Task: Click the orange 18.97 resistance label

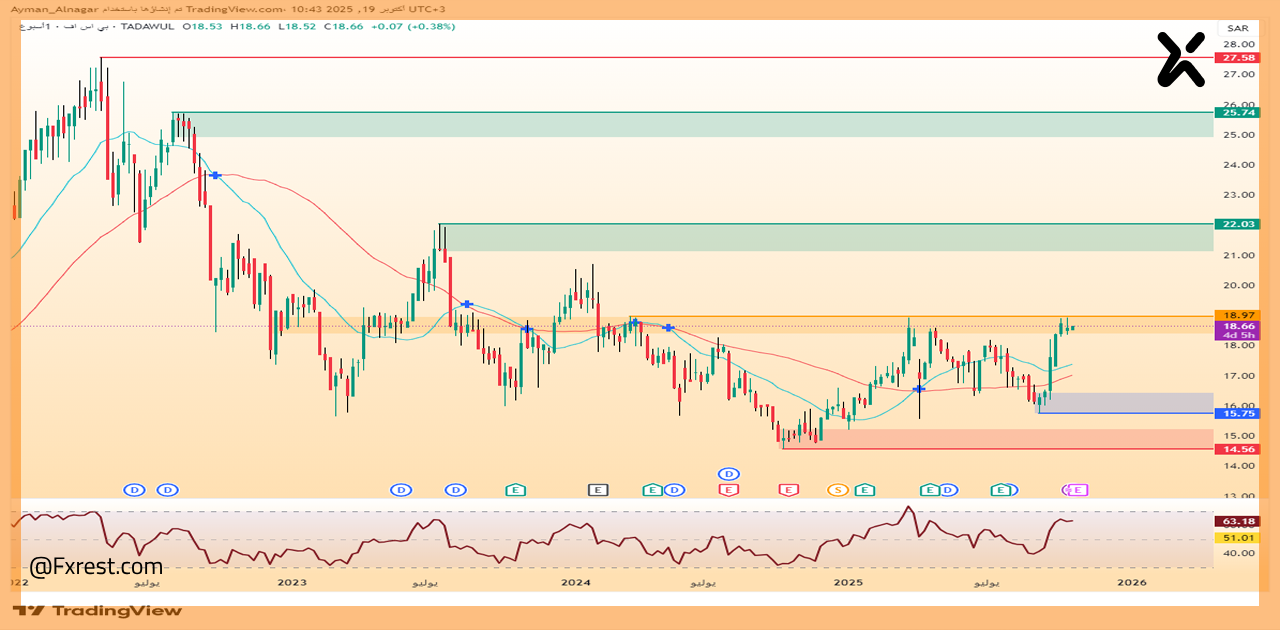Action: [x=1235, y=315]
